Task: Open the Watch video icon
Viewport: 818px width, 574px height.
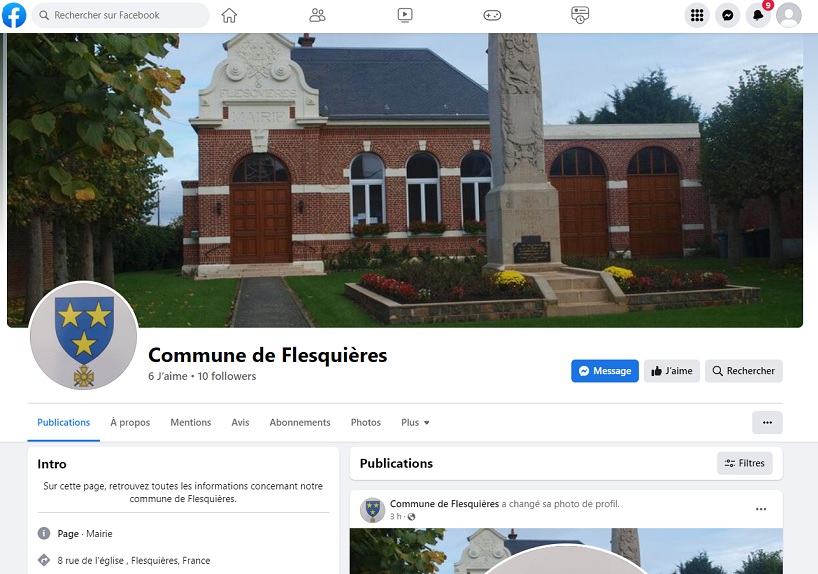Action: point(405,15)
